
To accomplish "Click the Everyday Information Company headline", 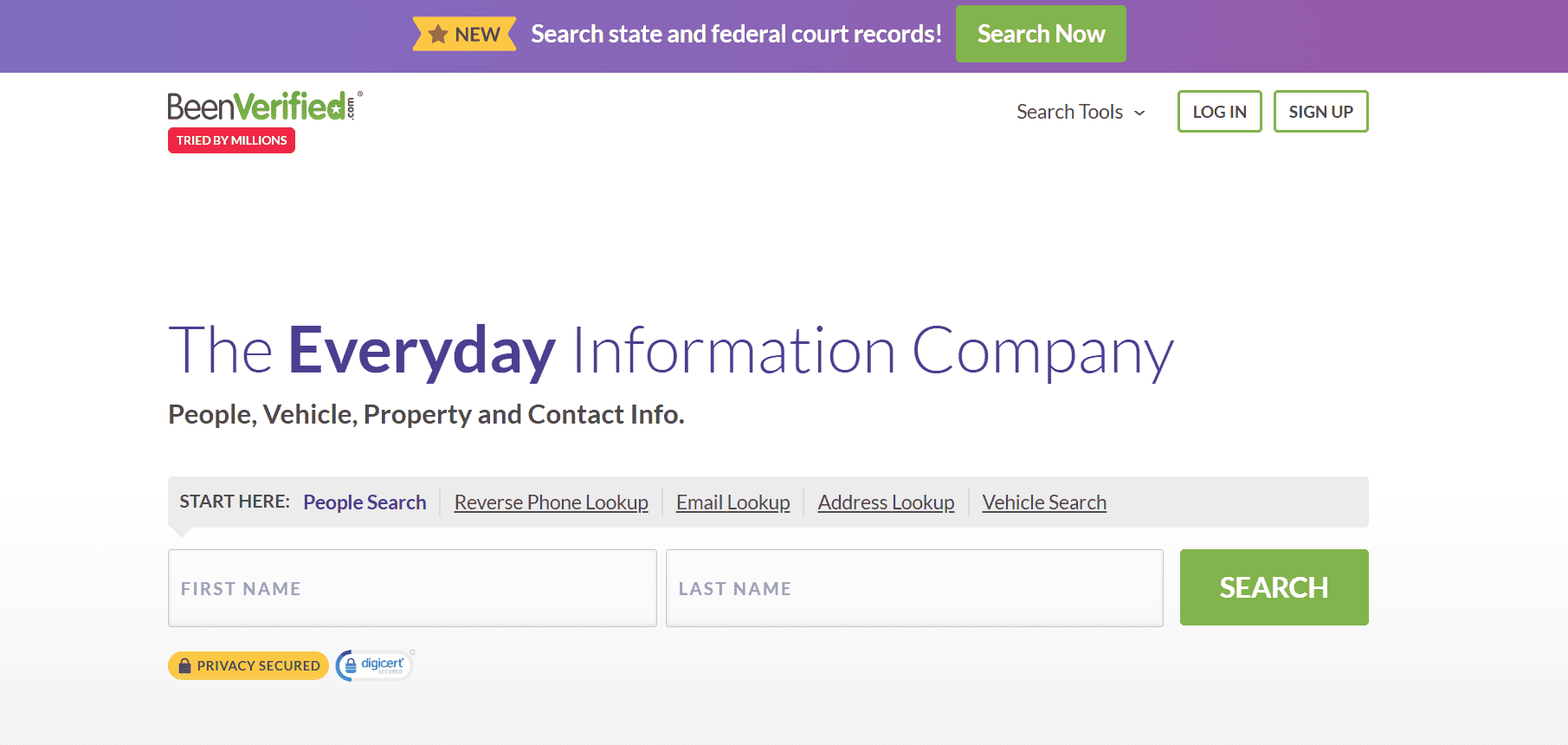I will 670,351.
